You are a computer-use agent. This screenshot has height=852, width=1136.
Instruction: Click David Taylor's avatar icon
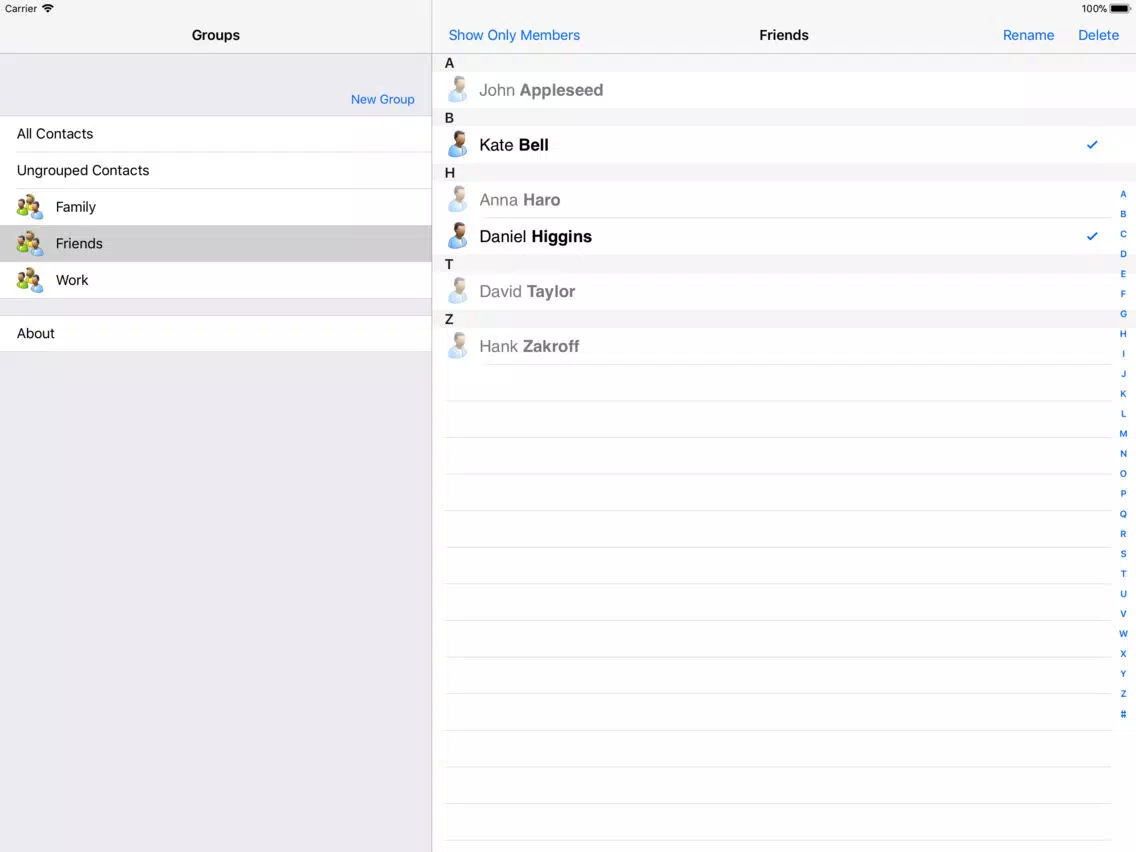tap(458, 291)
